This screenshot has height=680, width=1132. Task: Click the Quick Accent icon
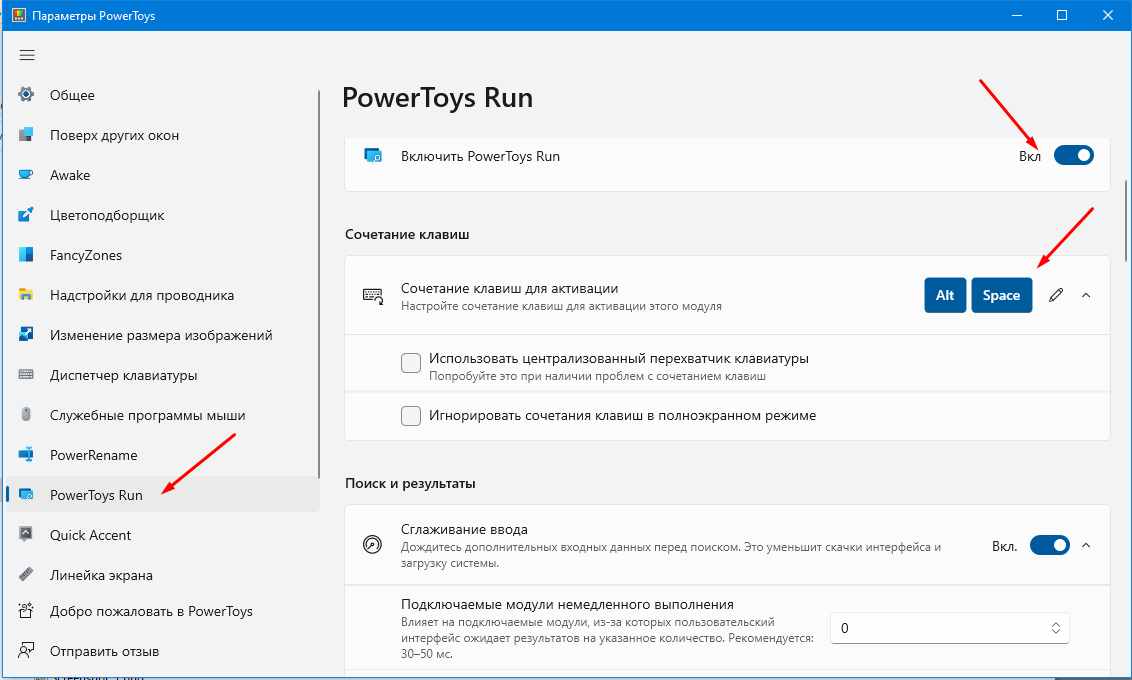pyautogui.click(x=26, y=535)
